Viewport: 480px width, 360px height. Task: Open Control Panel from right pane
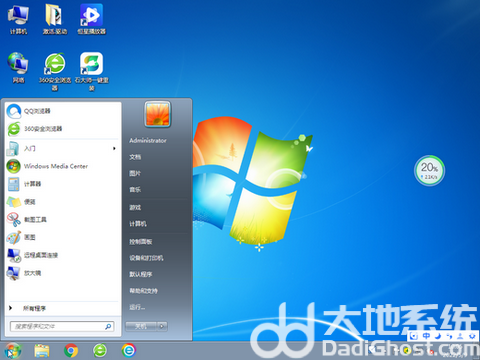pos(141,241)
